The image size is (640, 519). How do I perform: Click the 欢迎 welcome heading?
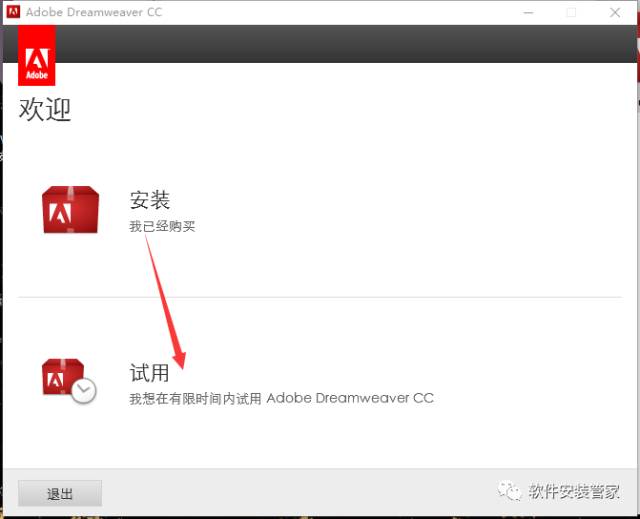pyautogui.click(x=46, y=109)
